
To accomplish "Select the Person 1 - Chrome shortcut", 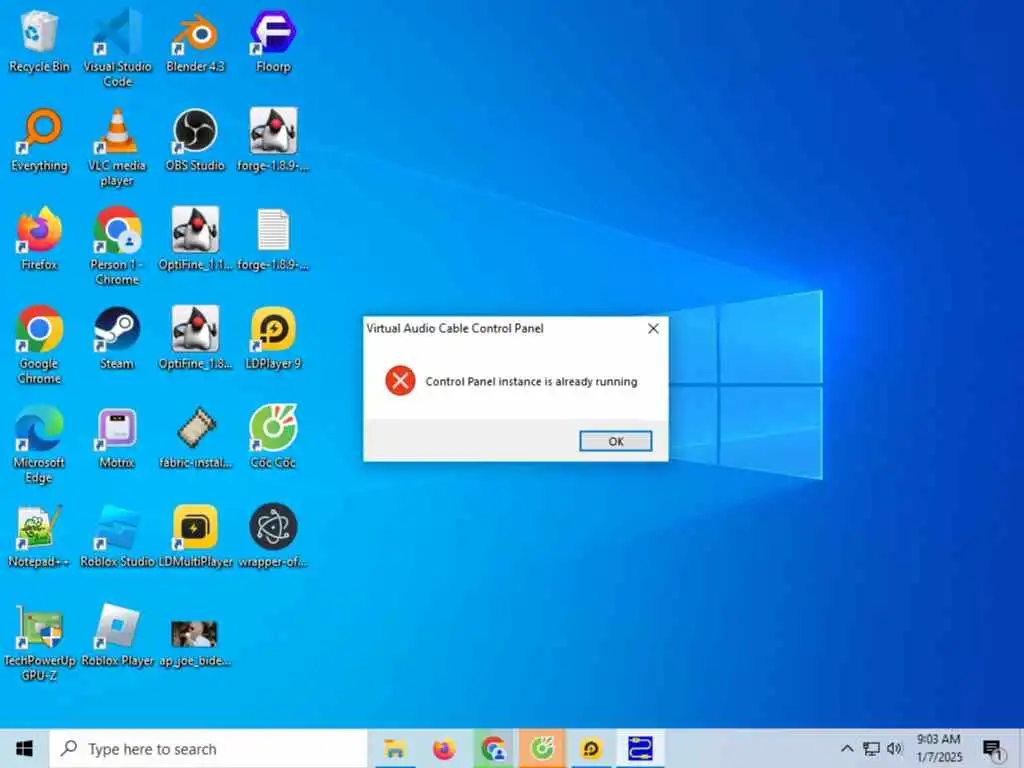I will (x=118, y=247).
